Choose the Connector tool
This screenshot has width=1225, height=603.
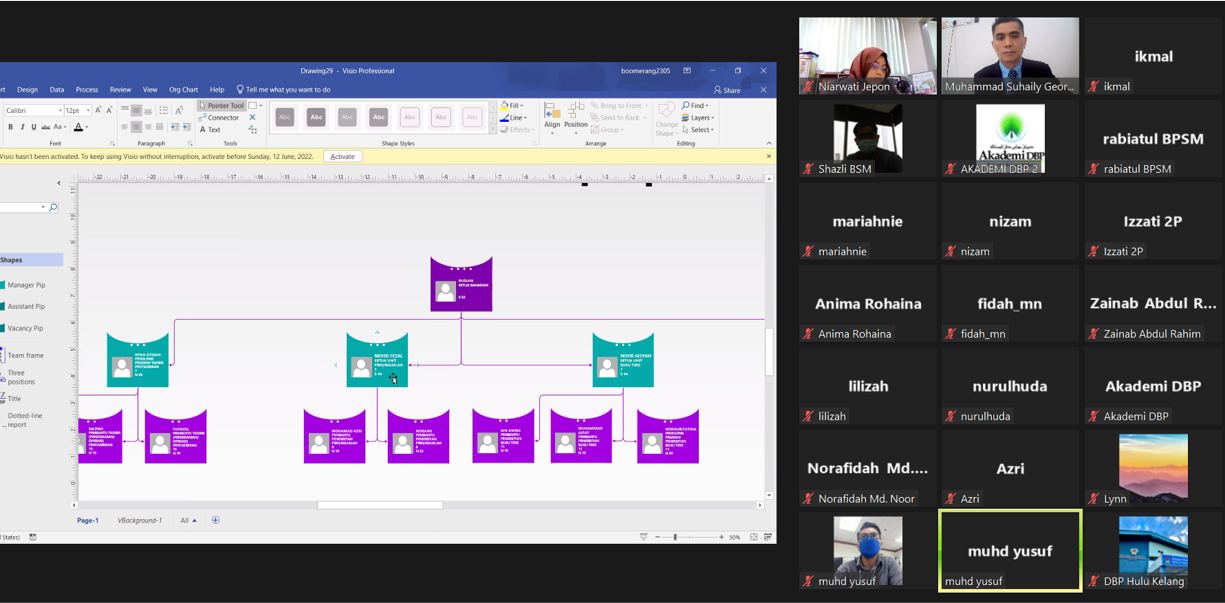point(221,118)
